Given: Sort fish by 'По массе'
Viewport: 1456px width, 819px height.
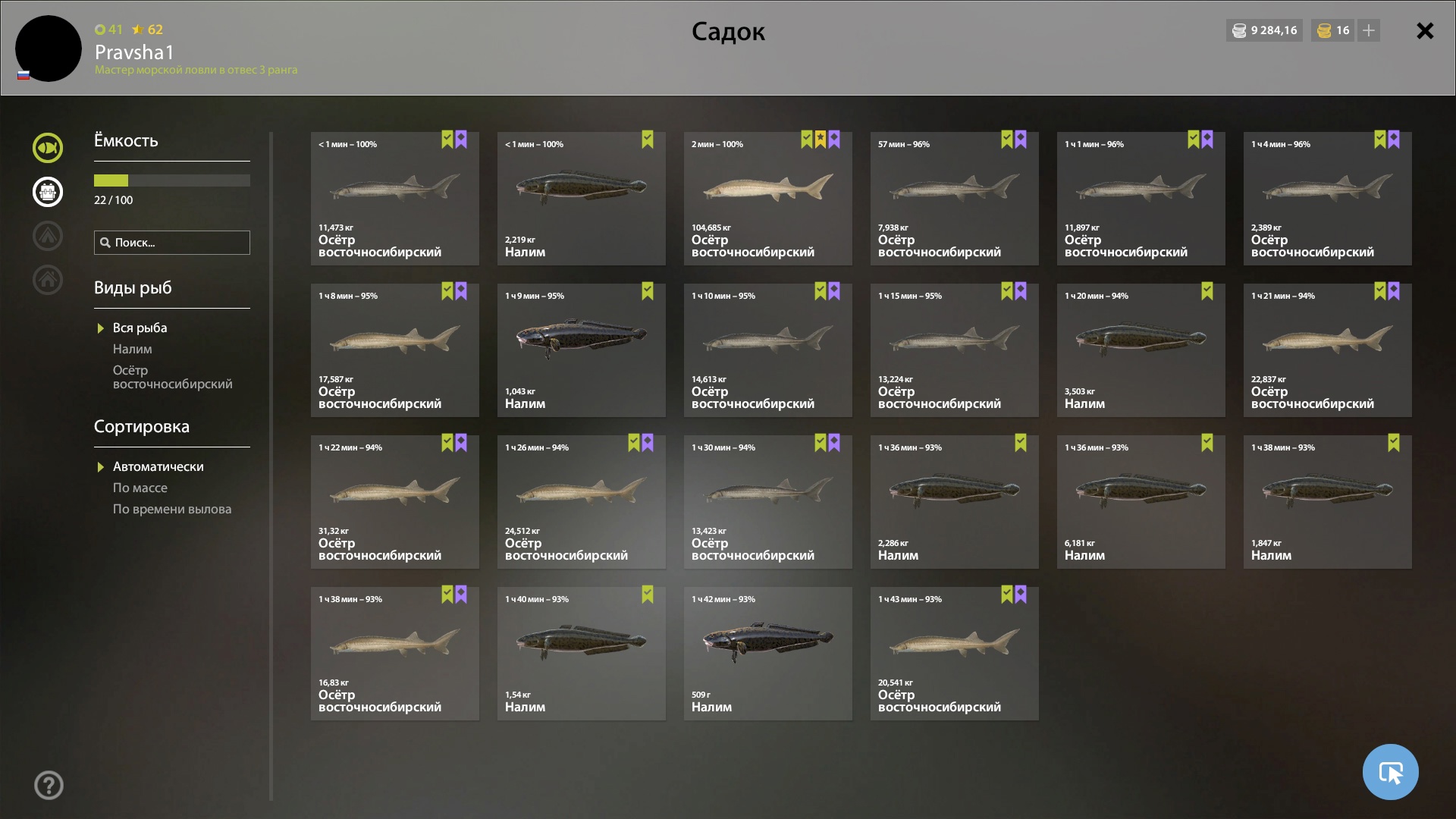Looking at the screenshot, I should [x=140, y=488].
